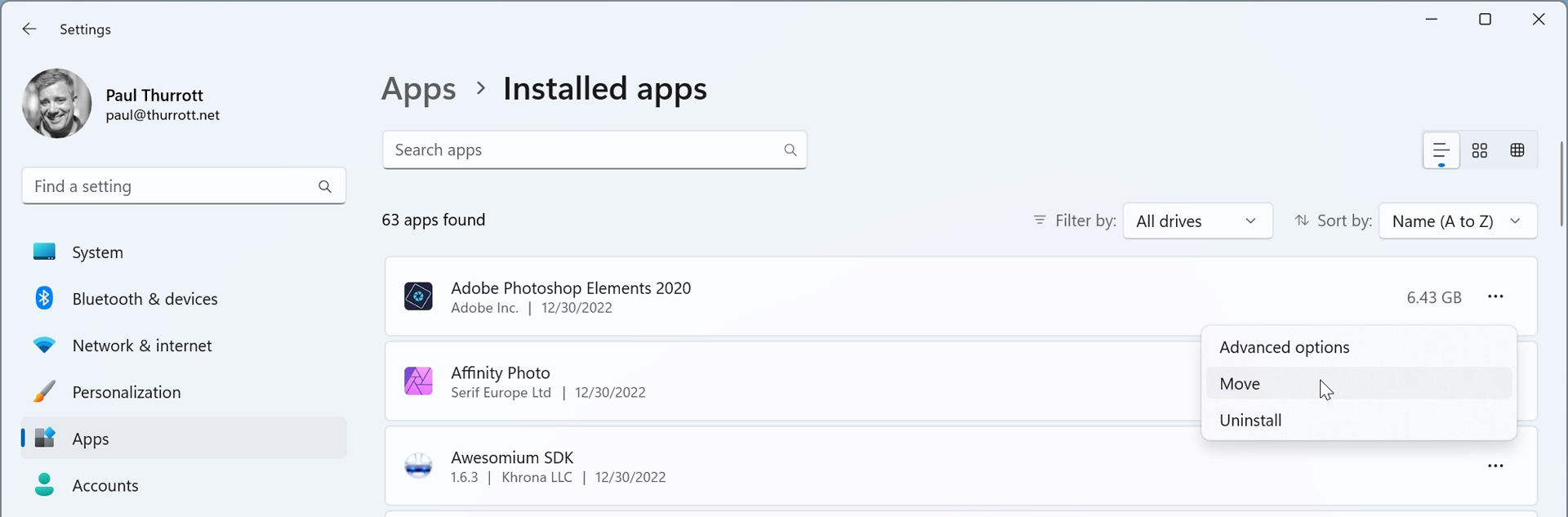Open more options for Awesomium SDK
Image resolution: width=1568 pixels, height=517 pixels.
click(x=1495, y=466)
